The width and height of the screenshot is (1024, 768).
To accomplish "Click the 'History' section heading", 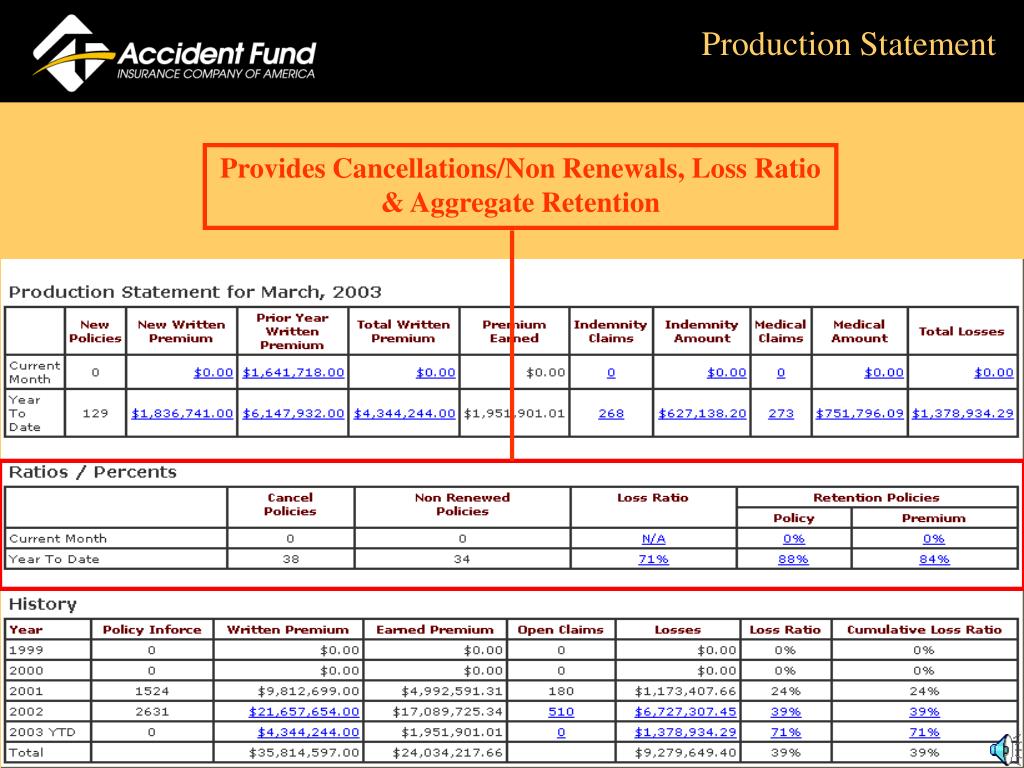I will coord(42,604).
